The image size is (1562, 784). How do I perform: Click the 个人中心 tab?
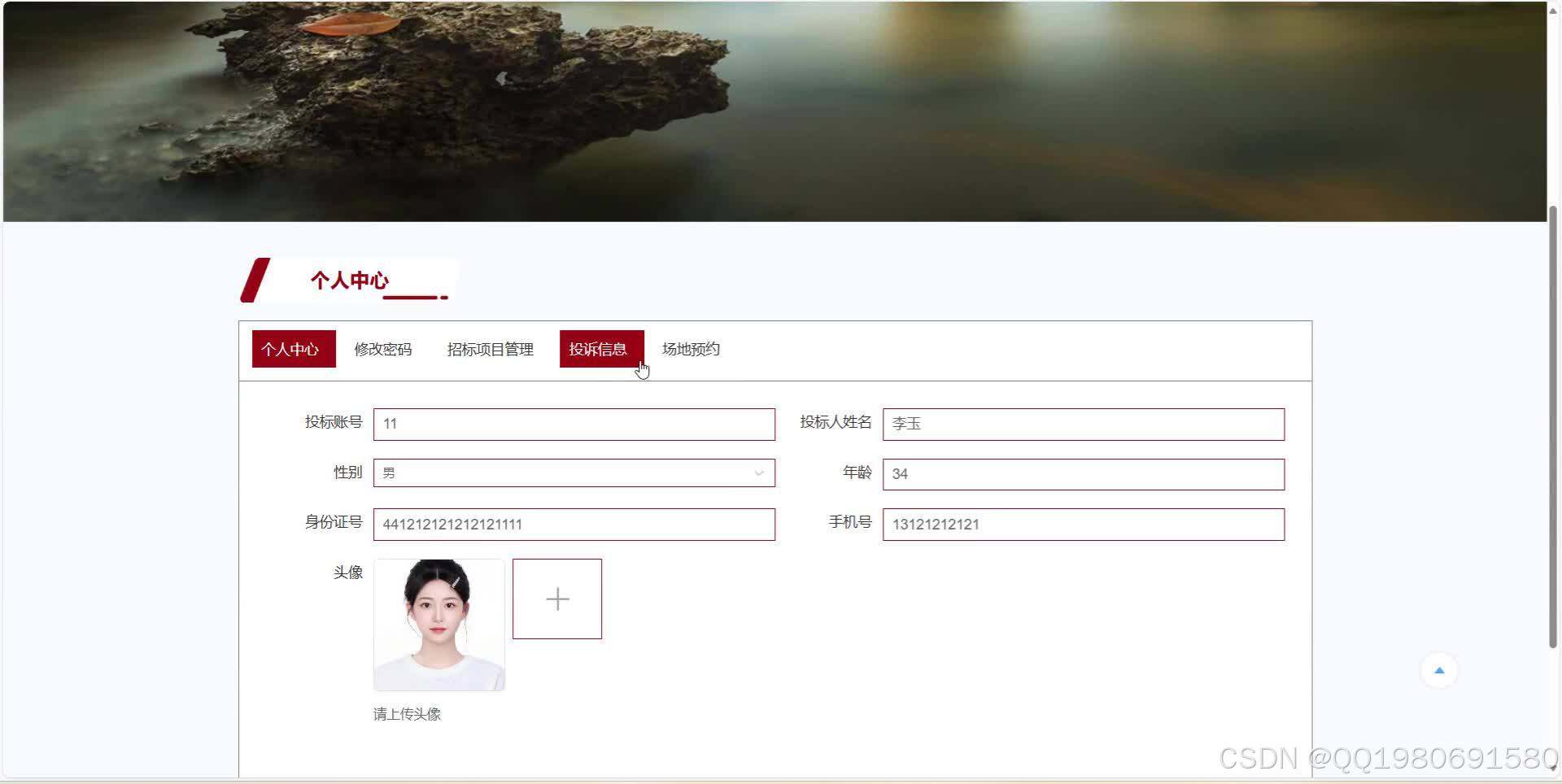293,349
